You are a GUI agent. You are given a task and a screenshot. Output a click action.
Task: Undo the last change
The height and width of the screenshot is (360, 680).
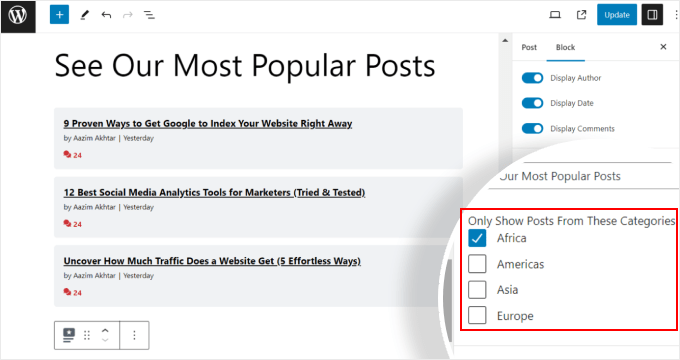click(106, 15)
